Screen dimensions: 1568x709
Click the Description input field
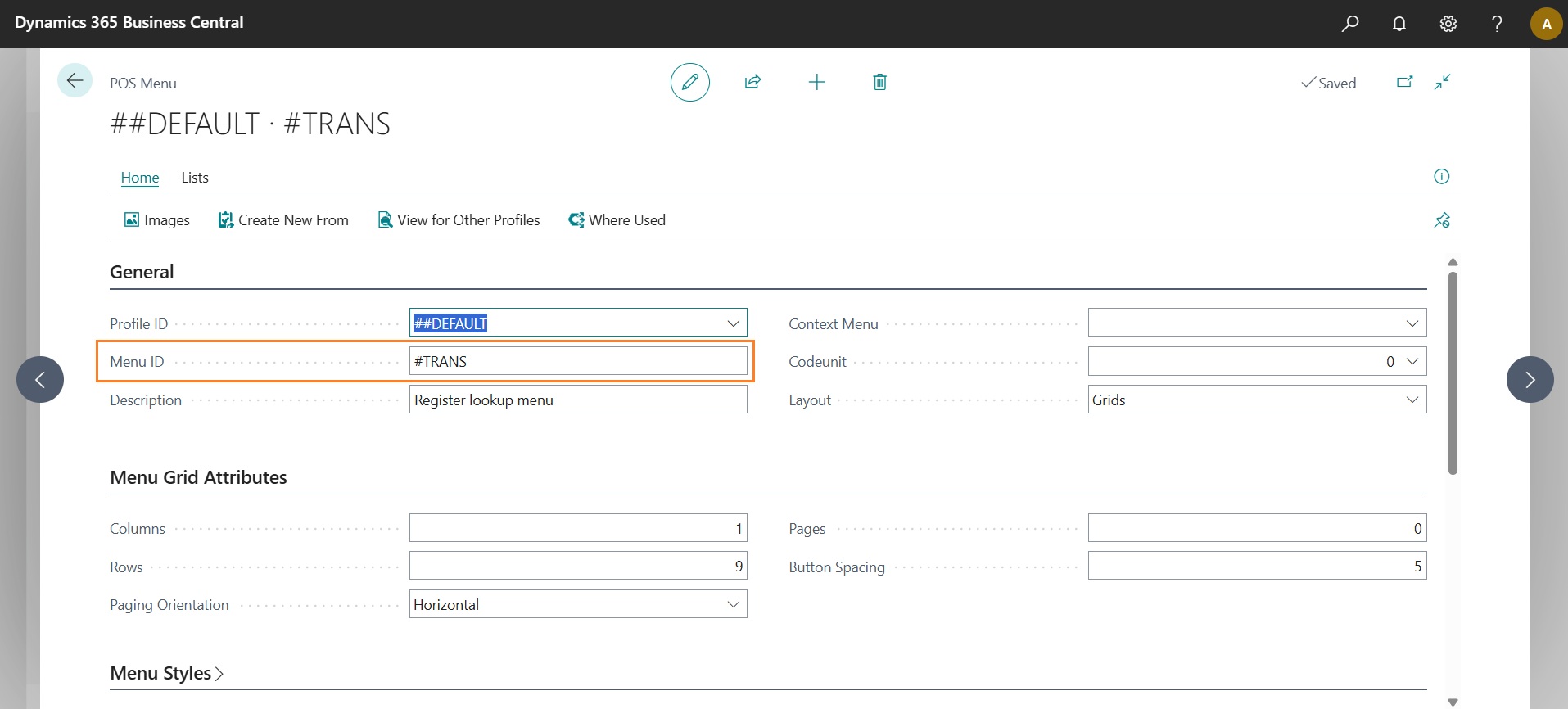pyautogui.click(x=577, y=400)
